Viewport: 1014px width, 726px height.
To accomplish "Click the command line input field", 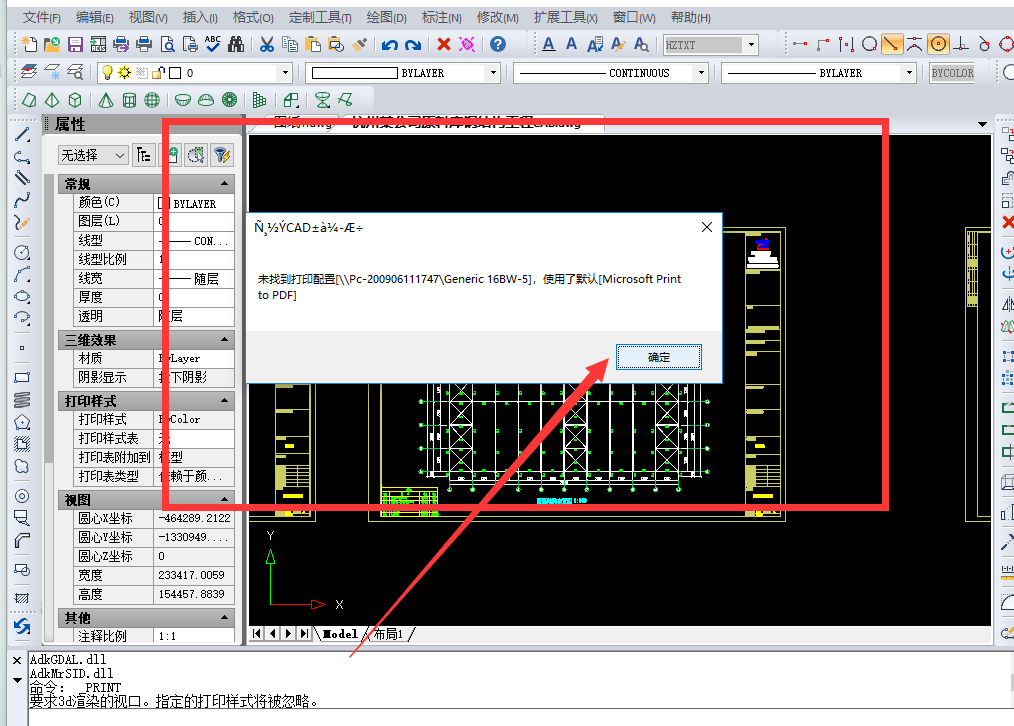I will (521, 717).
